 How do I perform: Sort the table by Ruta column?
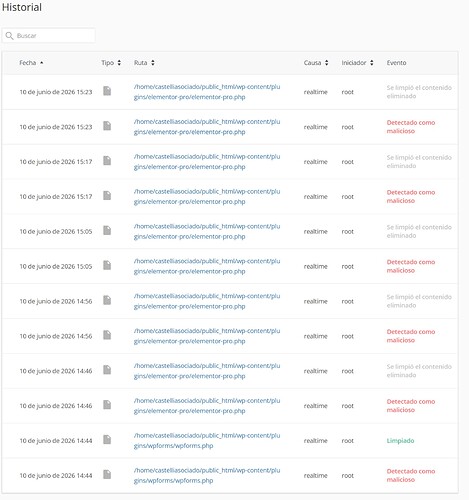click(144, 63)
